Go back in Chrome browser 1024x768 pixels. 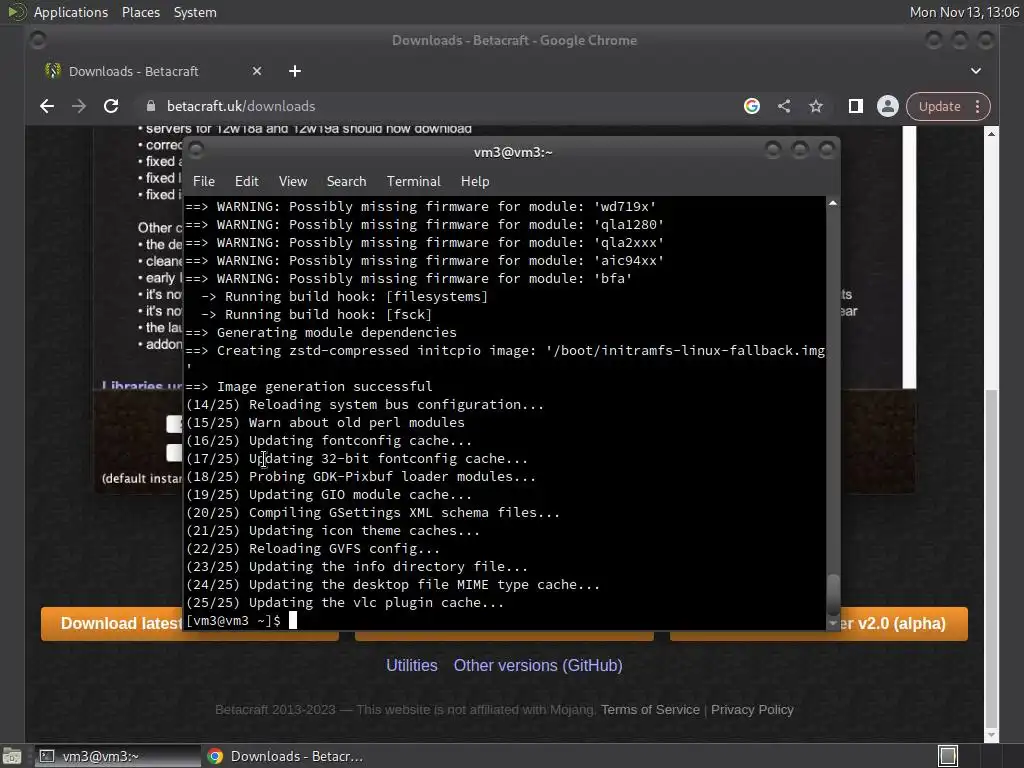point(46,106)
